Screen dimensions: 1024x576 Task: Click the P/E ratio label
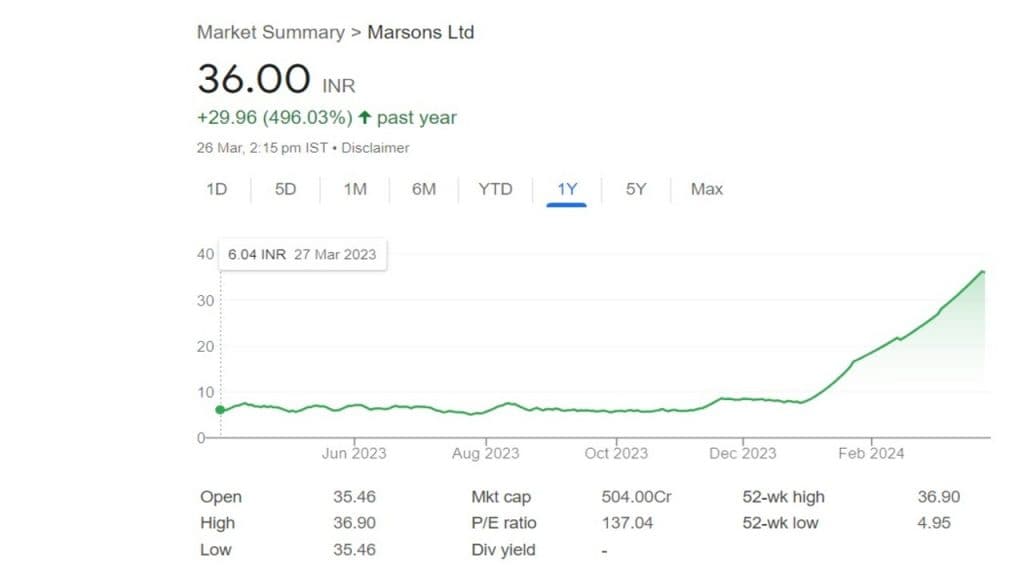coord(503,523)
